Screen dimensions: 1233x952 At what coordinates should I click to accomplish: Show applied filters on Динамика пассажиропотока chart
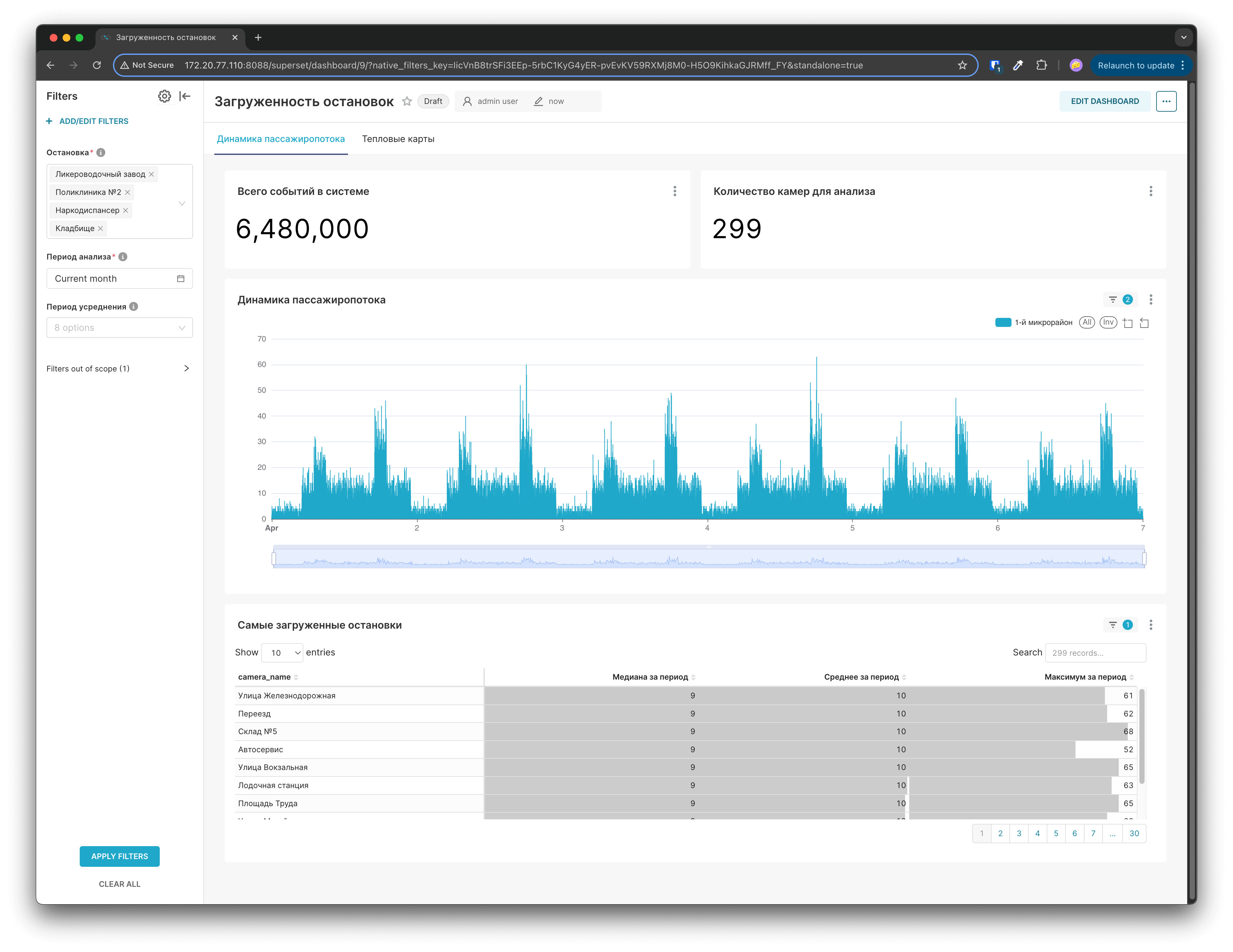click(1119, 300)
